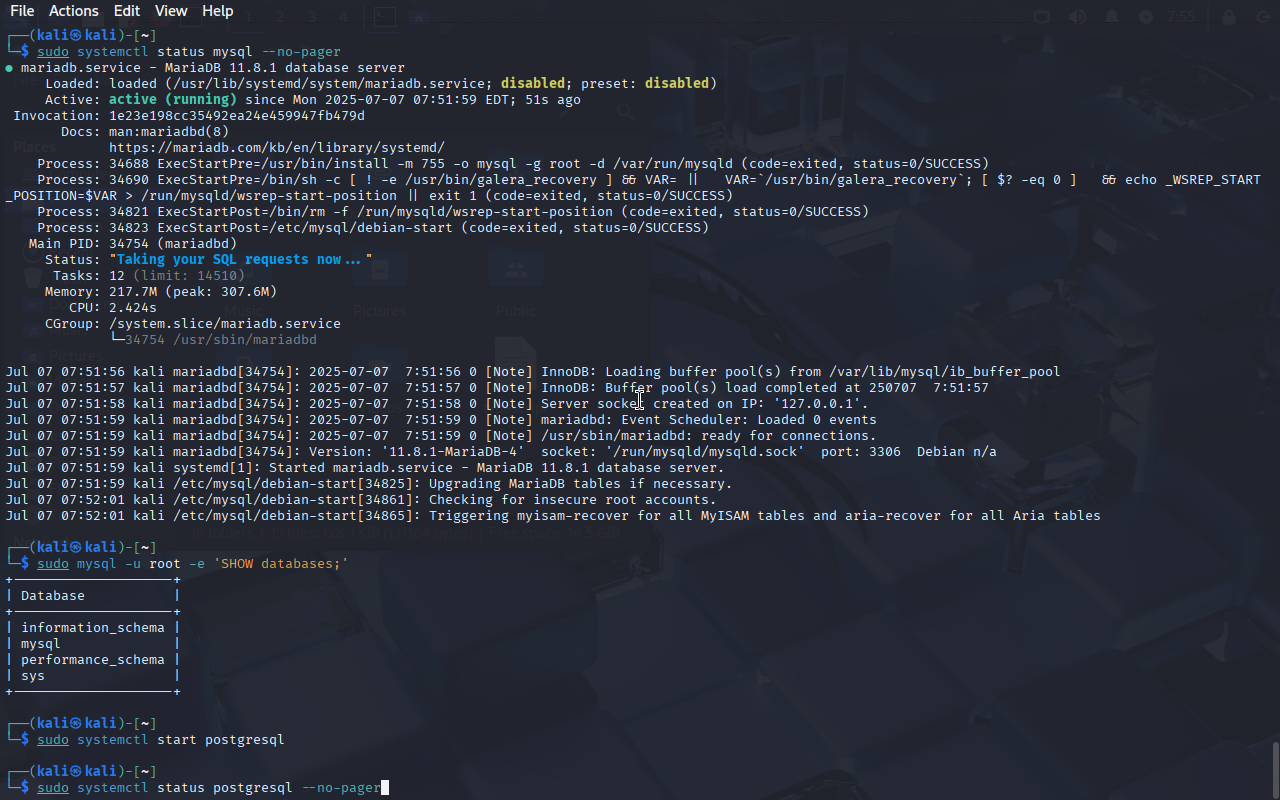The width and height of the screenshot is (1280, 800).
Task: Click the Memory value '217.7M (peak: 307.6M)'
Action: 193,292
